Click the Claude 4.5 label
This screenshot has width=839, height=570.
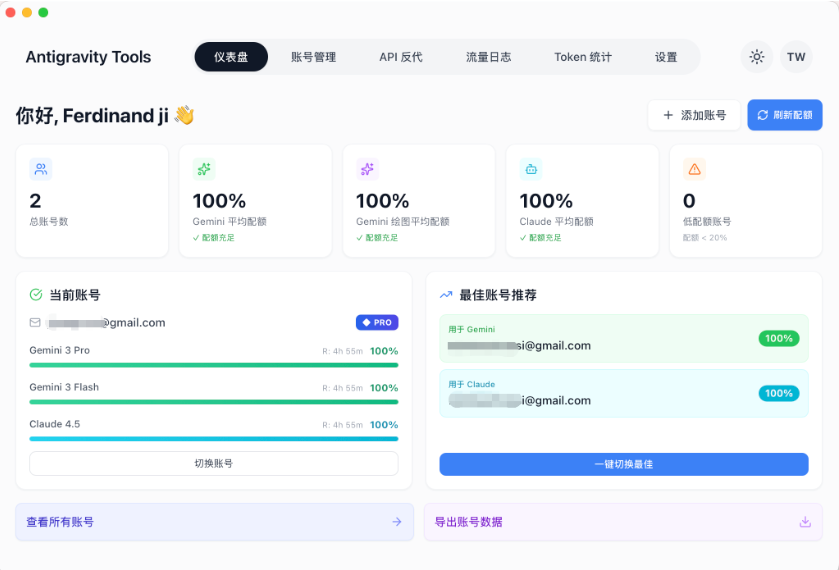point(55,424)
